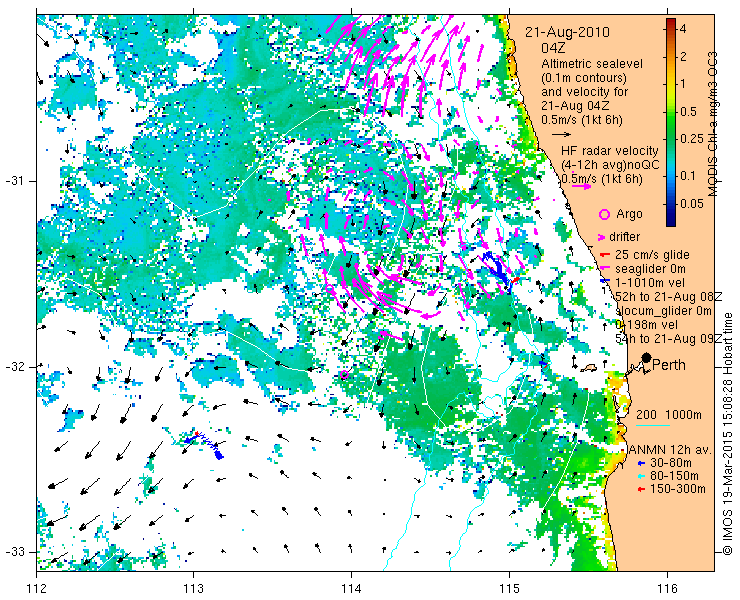740x600 pixels.
Task: Click the longitude axis label 114
Action: click(x=351, y=589)
